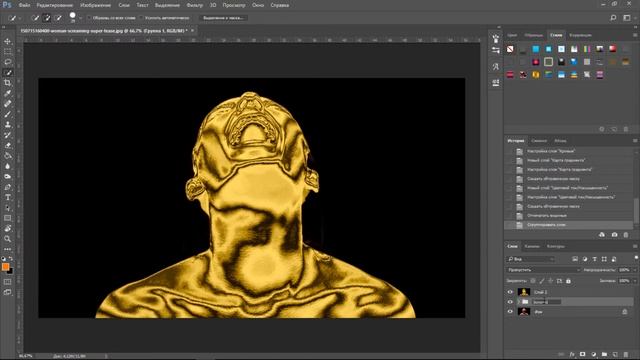
Task: Delete layer using Layers panel trash icon
Action: (626, 354)
